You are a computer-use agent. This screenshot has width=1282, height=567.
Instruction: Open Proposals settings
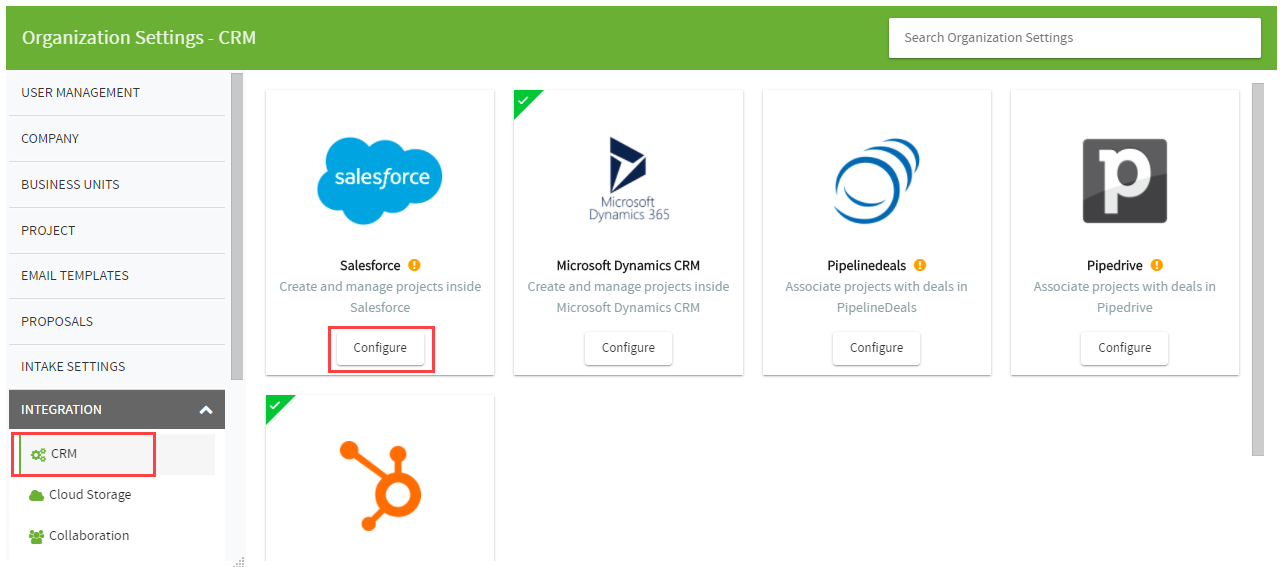tap(116, 321)
